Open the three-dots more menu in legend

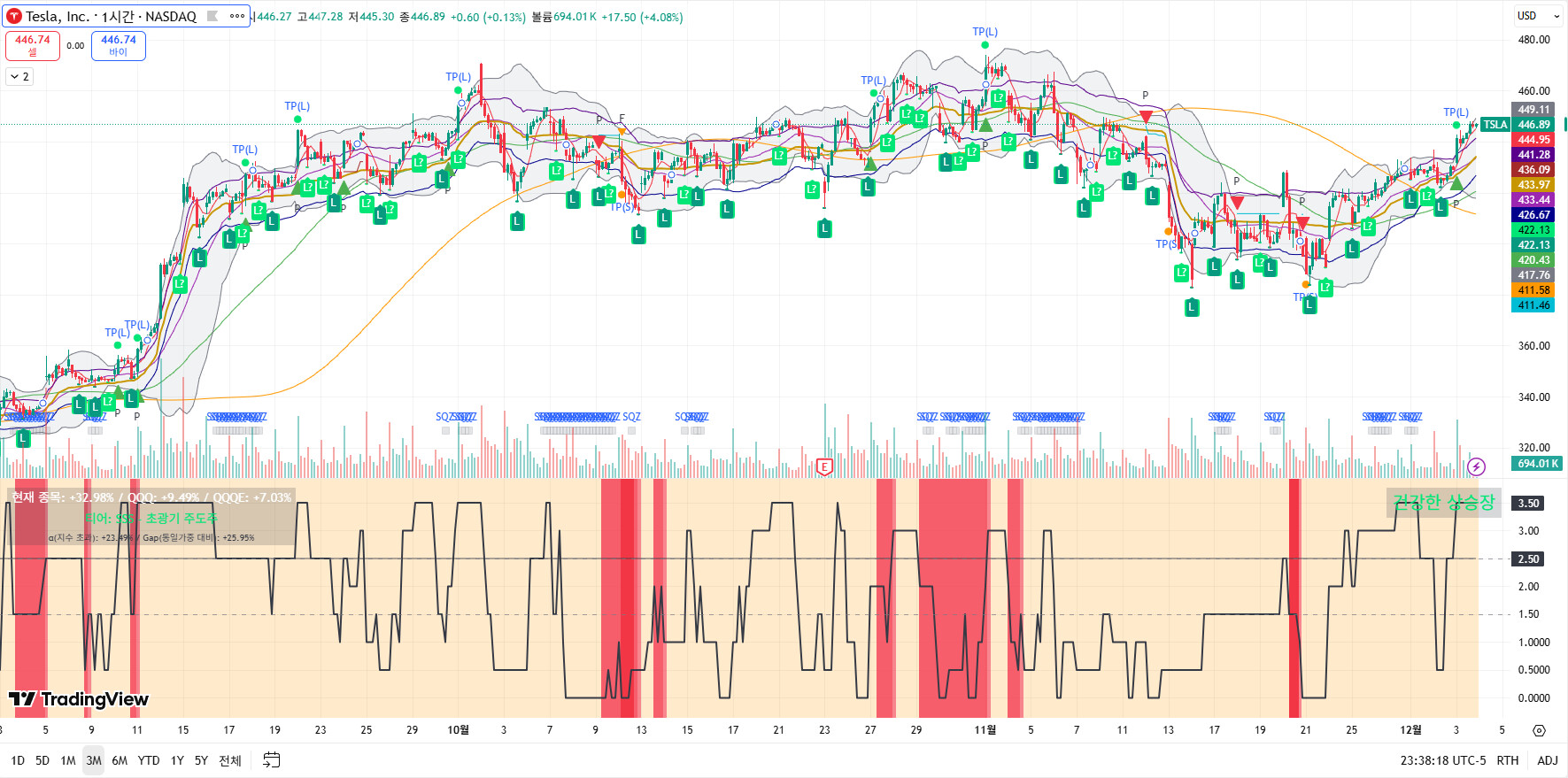[236, 16]
